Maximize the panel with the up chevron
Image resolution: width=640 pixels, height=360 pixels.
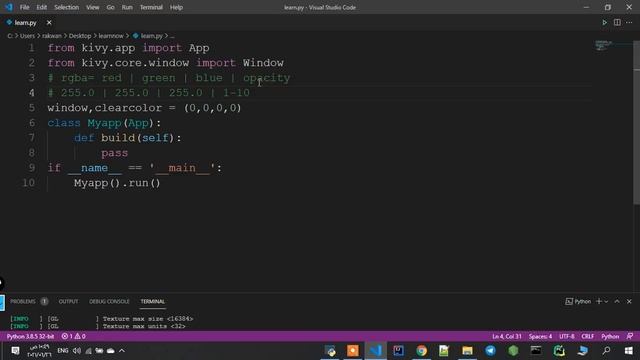(x=617, y=302)
